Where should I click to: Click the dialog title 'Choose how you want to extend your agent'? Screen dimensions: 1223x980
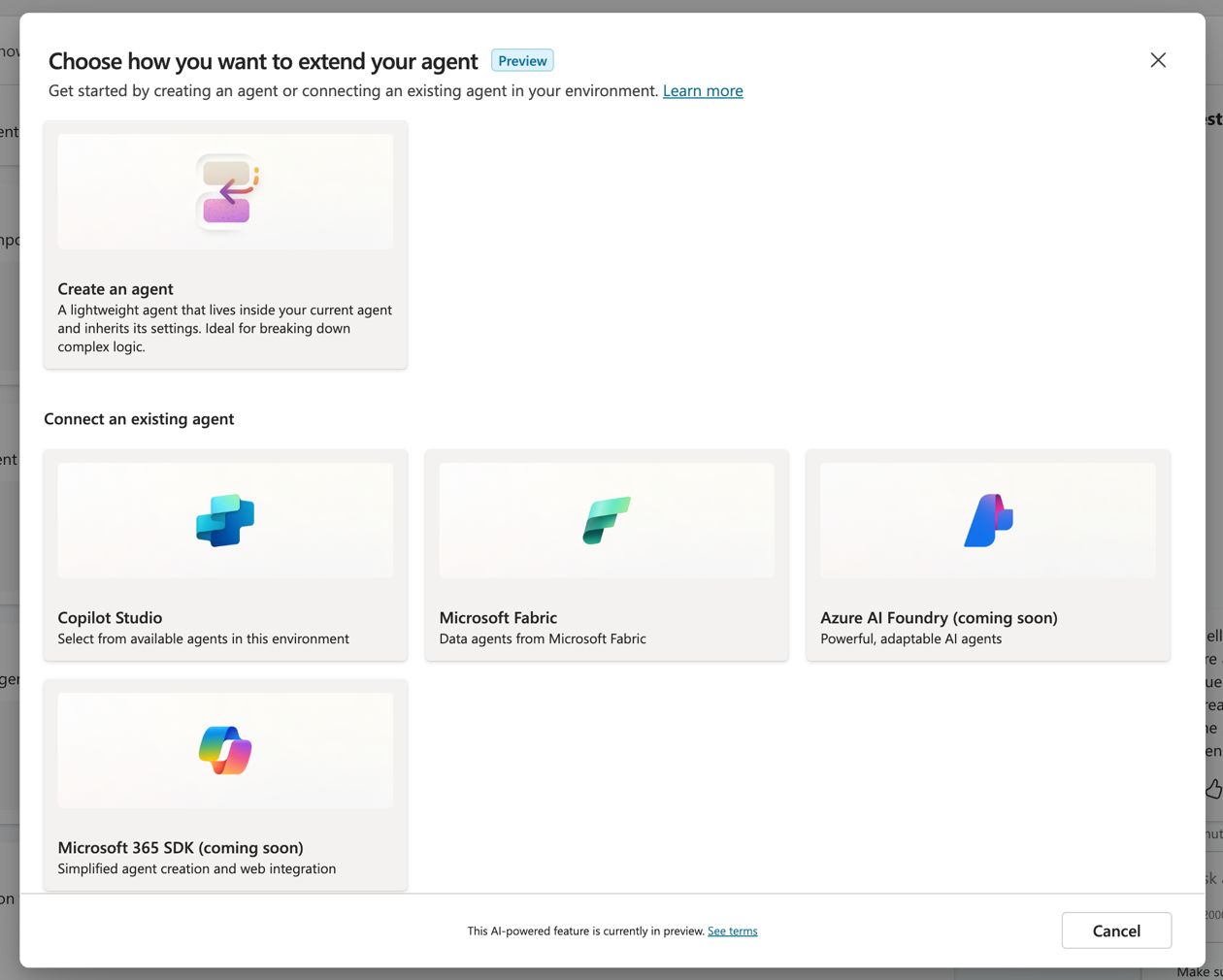point(263,60)
